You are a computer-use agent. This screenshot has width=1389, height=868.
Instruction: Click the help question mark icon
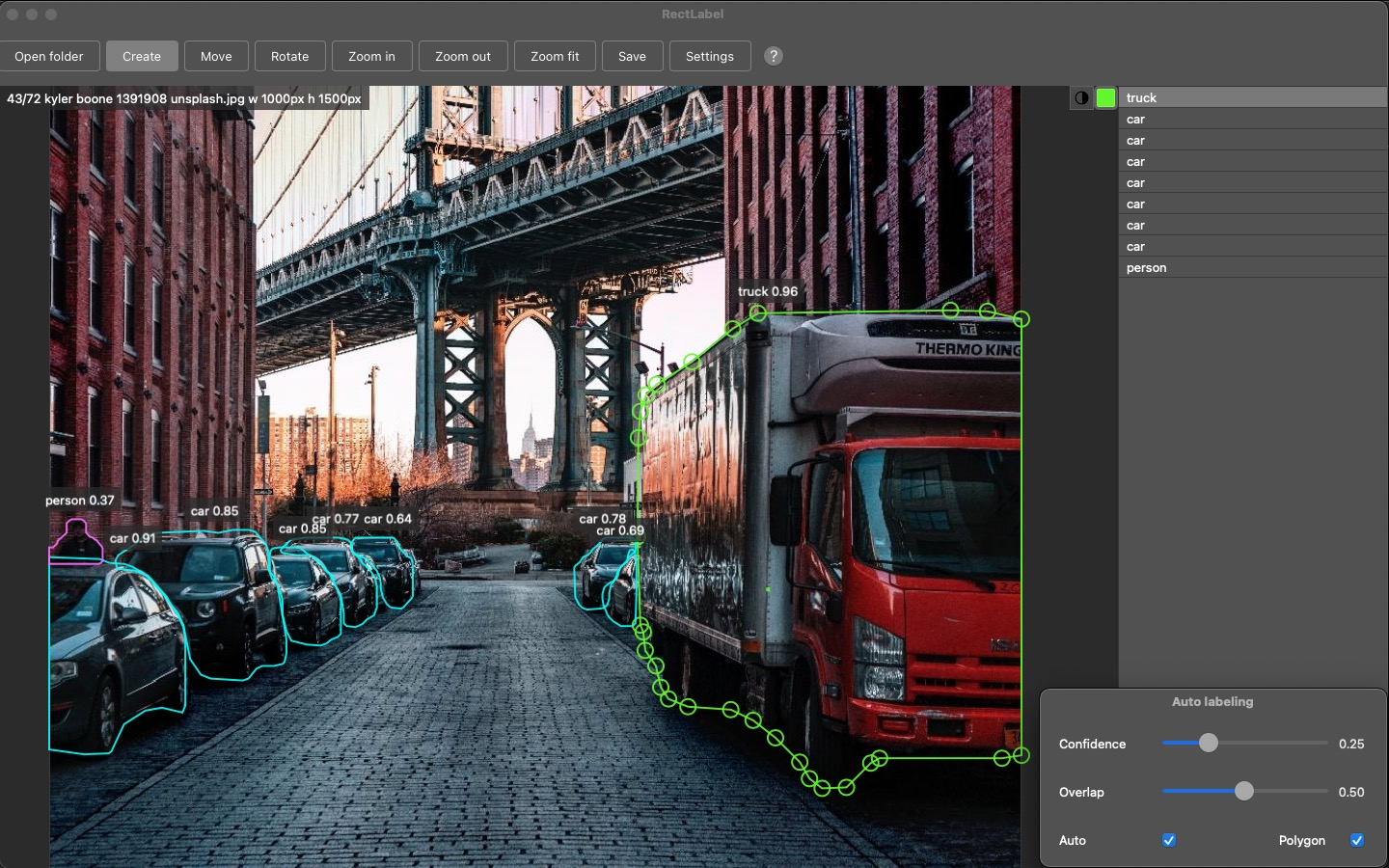coord(774,56)
